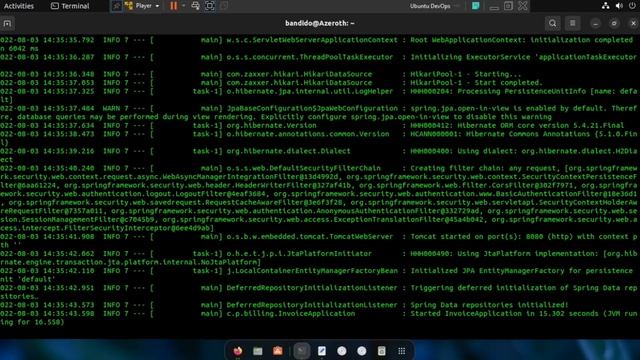Open the terminal hamburger menu
The image size is (640, 360).
(x=573, y=23)
